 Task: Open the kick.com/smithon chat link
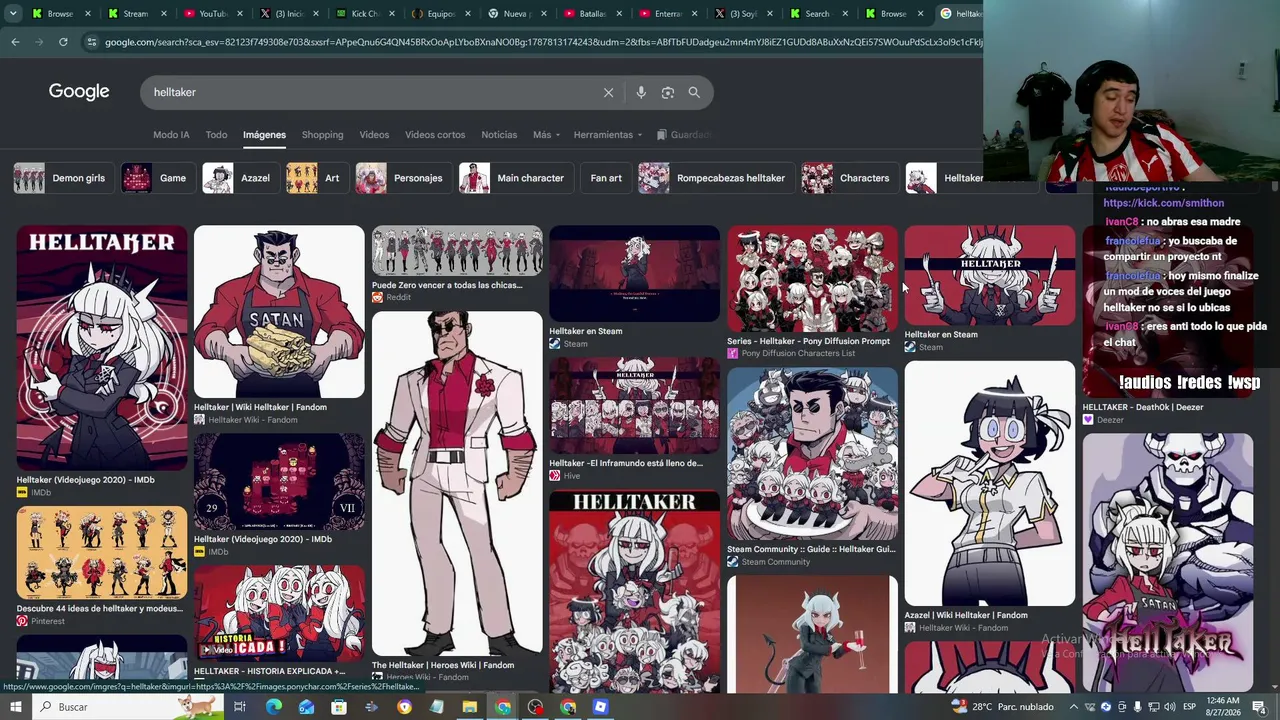coord(1163,203)
